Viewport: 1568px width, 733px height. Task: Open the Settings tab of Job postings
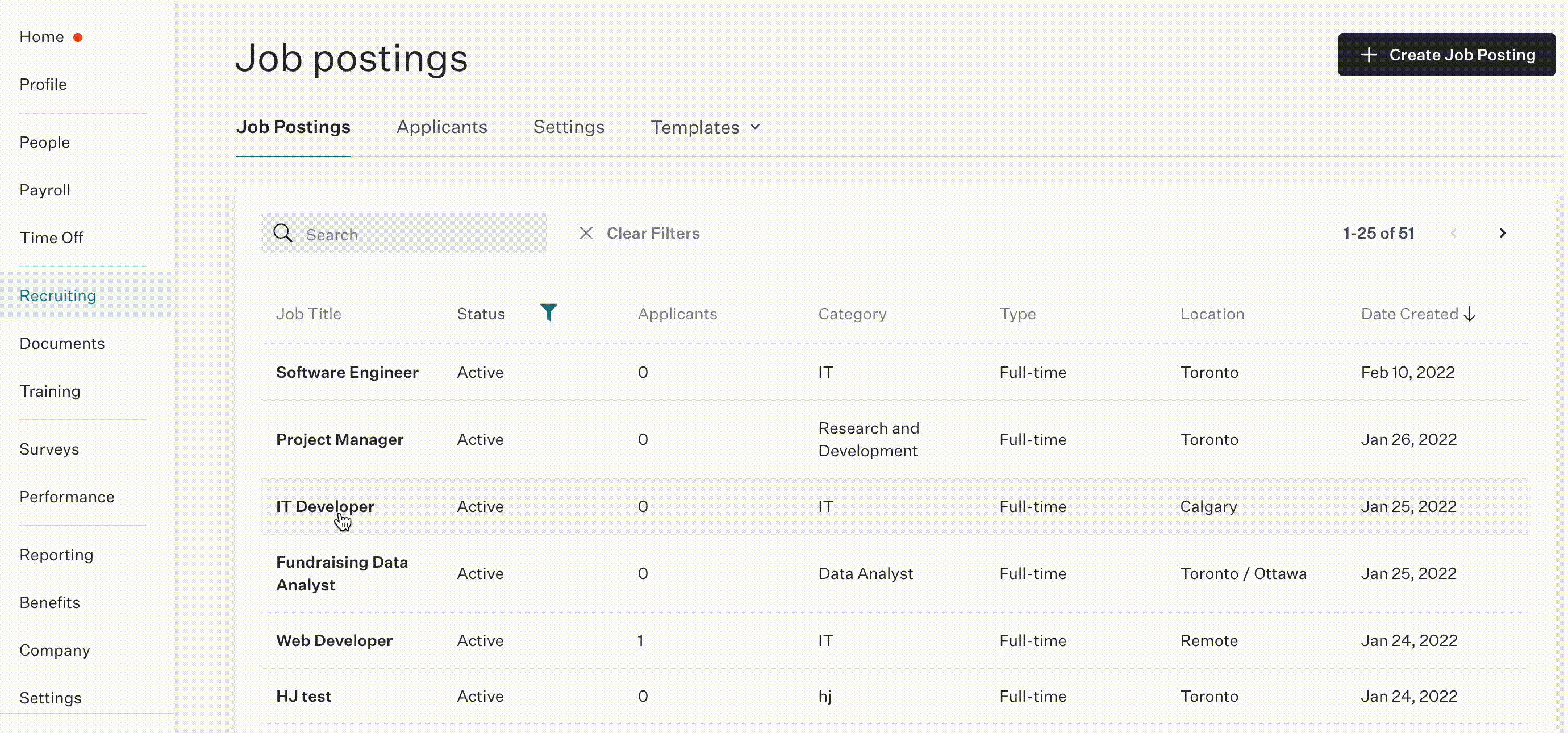(569, 127)
